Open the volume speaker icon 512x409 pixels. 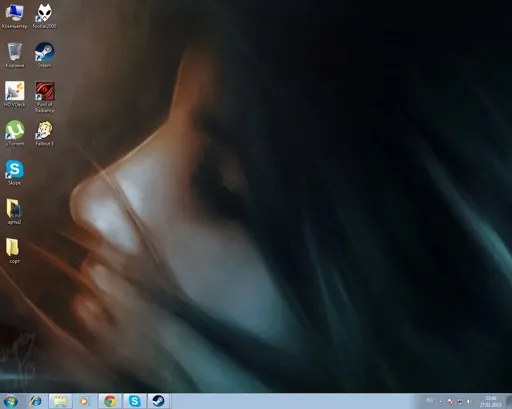(469, 402)
